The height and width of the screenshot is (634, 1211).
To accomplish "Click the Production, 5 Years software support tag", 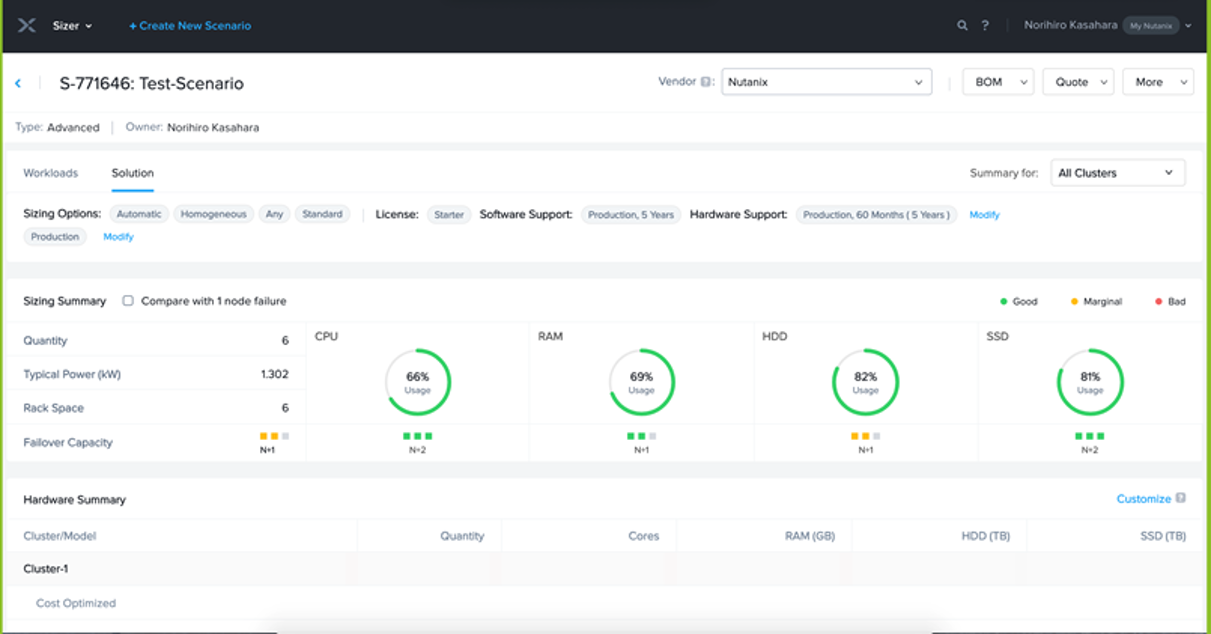I will (x=631, y=215).
